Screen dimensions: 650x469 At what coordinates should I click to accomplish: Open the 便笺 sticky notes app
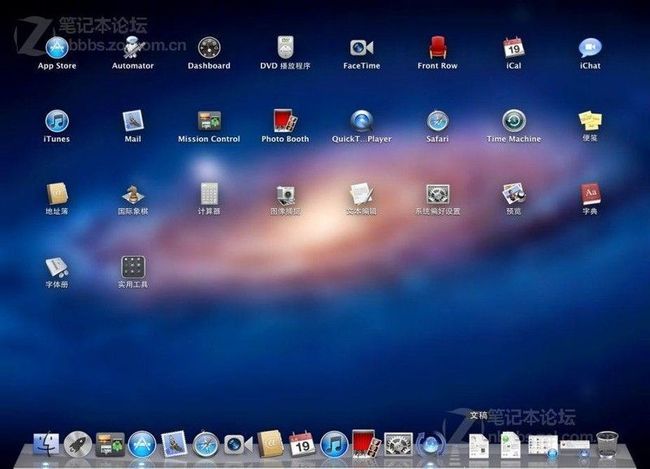click(590, 121)
